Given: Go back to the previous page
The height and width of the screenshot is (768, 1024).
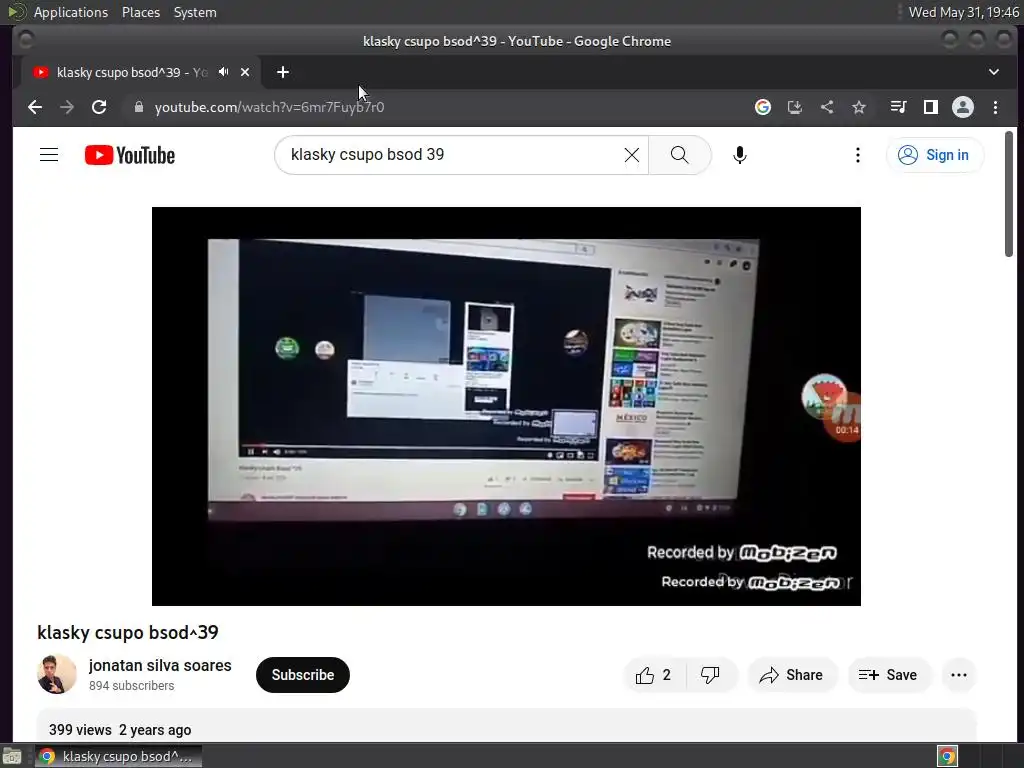Looking at the screenshot, I should pyautogui.click(x=35, y=107).
